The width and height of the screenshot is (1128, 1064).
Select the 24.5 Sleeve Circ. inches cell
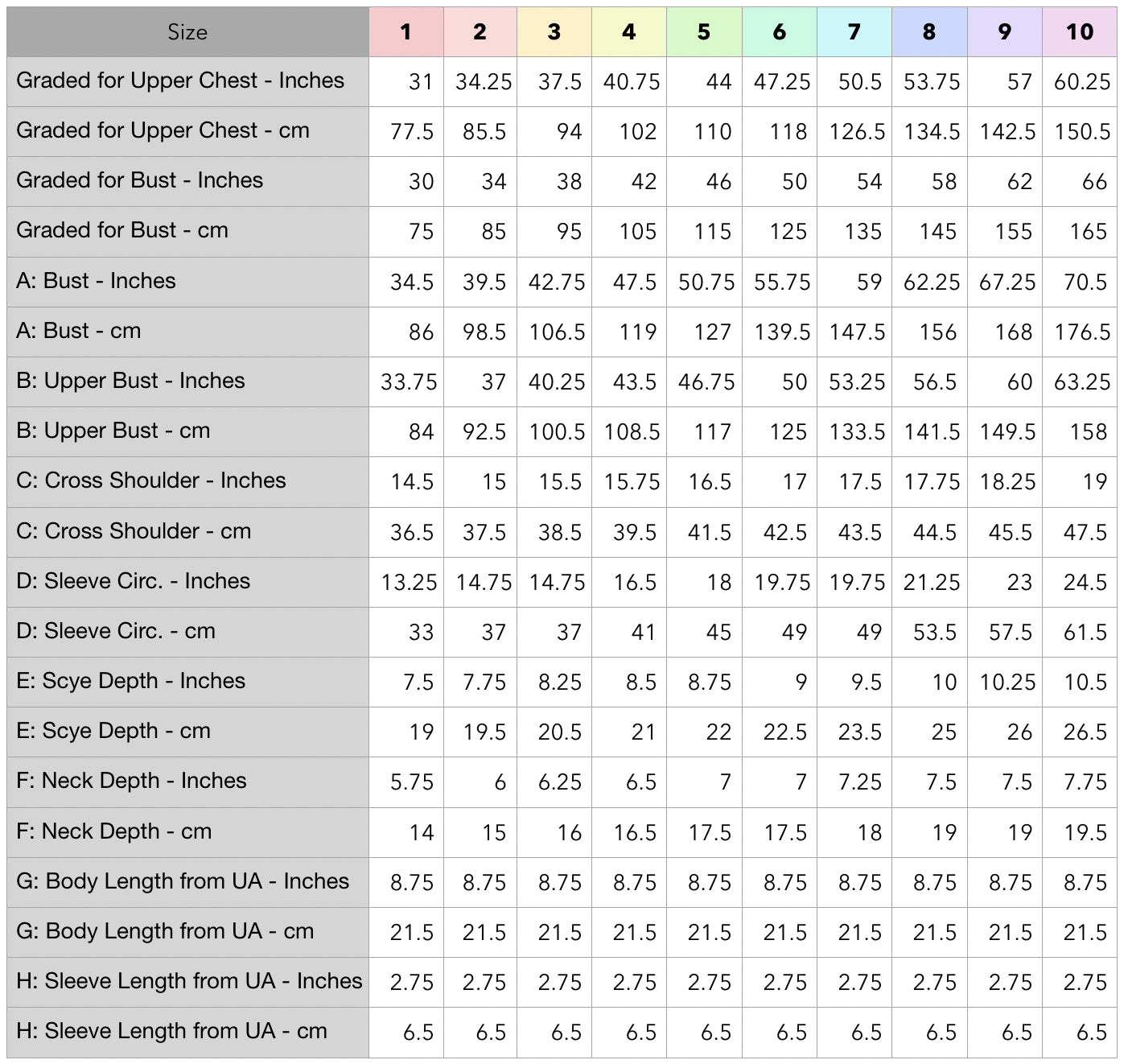pos(1085,582)
